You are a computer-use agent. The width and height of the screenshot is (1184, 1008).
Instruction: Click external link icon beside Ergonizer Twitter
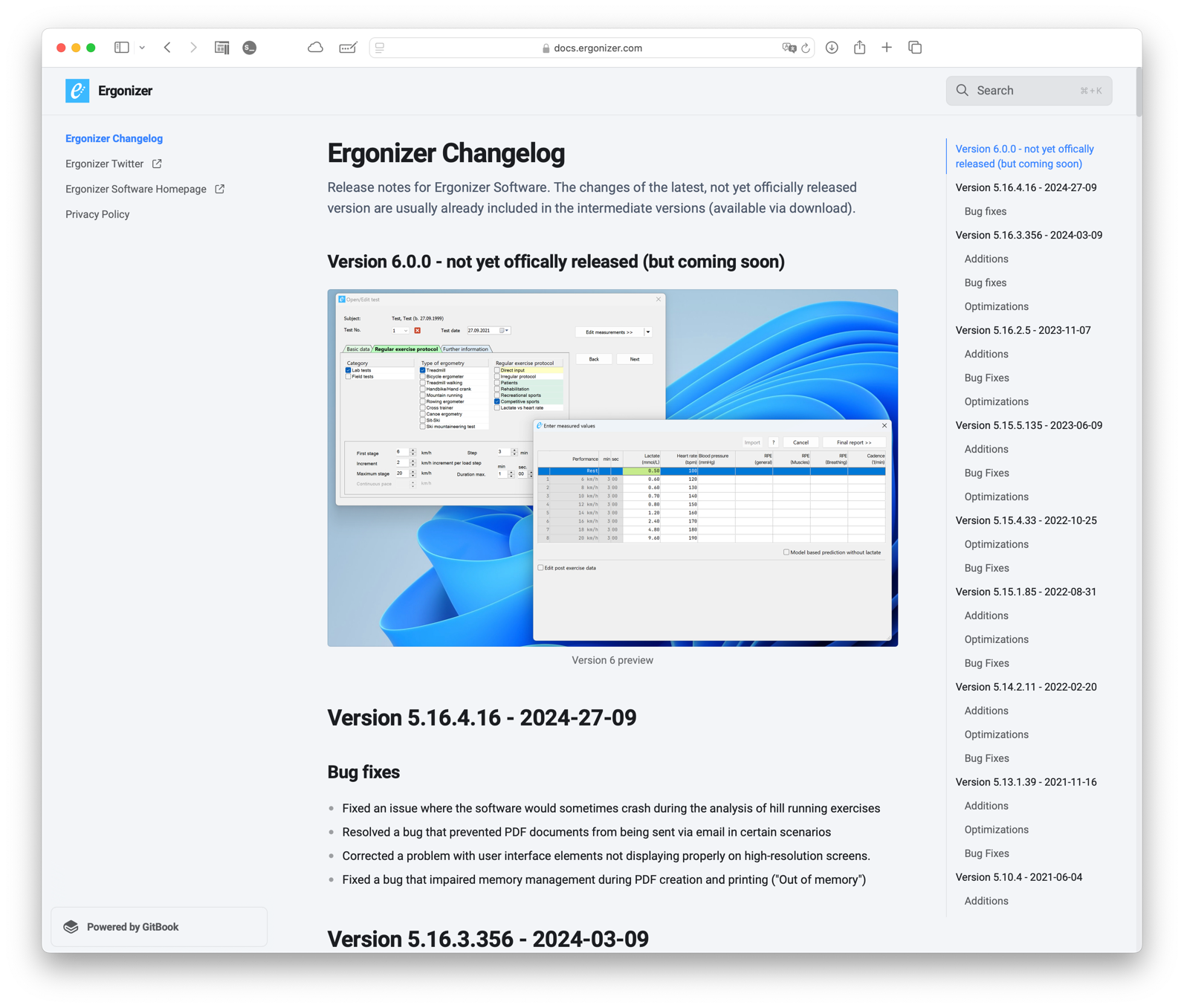157,164
